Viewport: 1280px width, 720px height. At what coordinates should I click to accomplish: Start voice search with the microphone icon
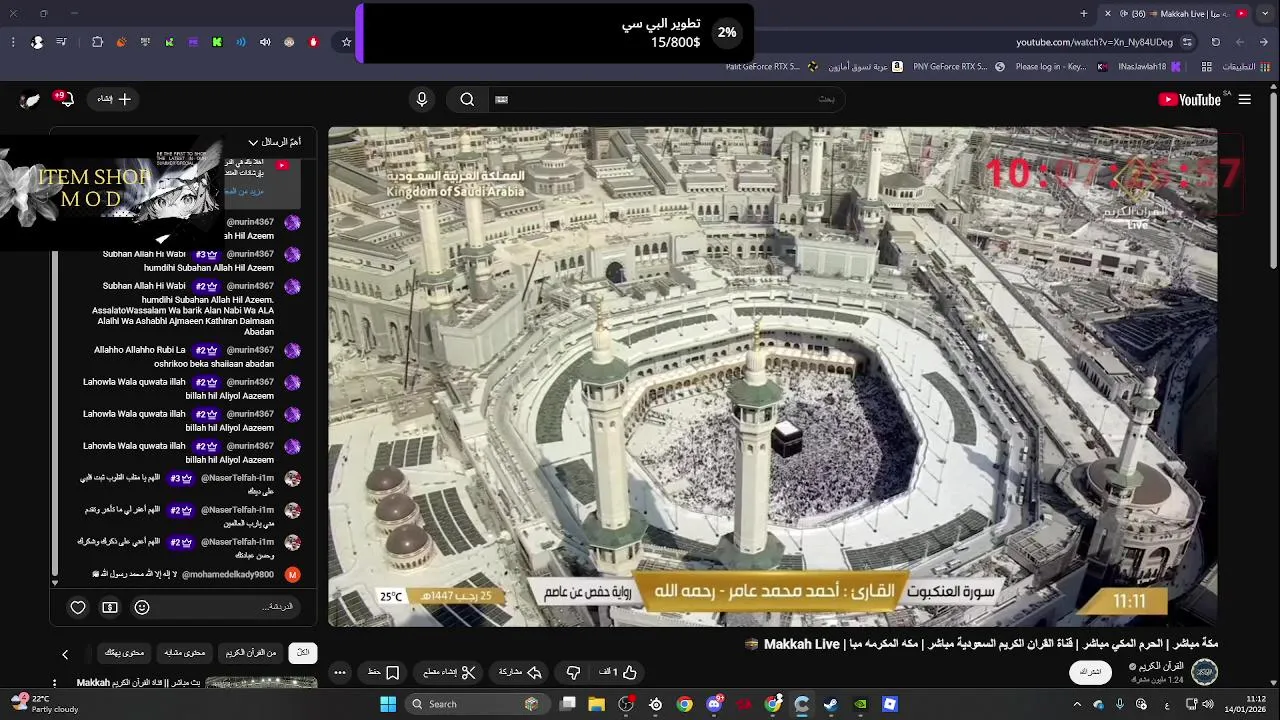click(x=422, y=99)
